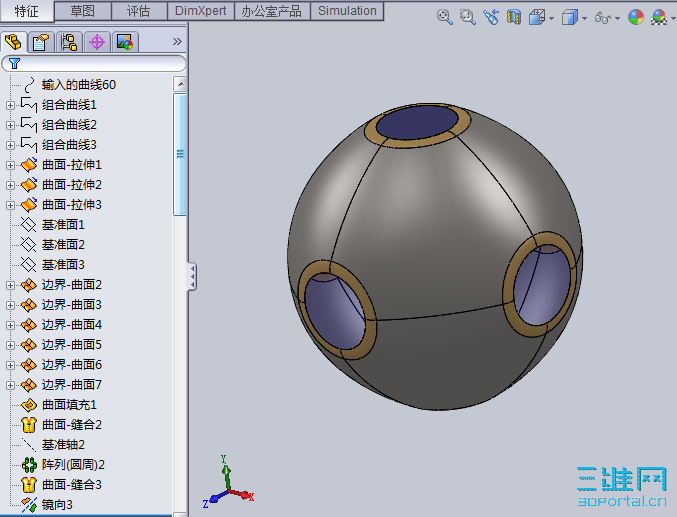This screenshot has height=517, width=677.
Task: Open the DimXpertManager crosshair tab
Action: coord(97,42)
